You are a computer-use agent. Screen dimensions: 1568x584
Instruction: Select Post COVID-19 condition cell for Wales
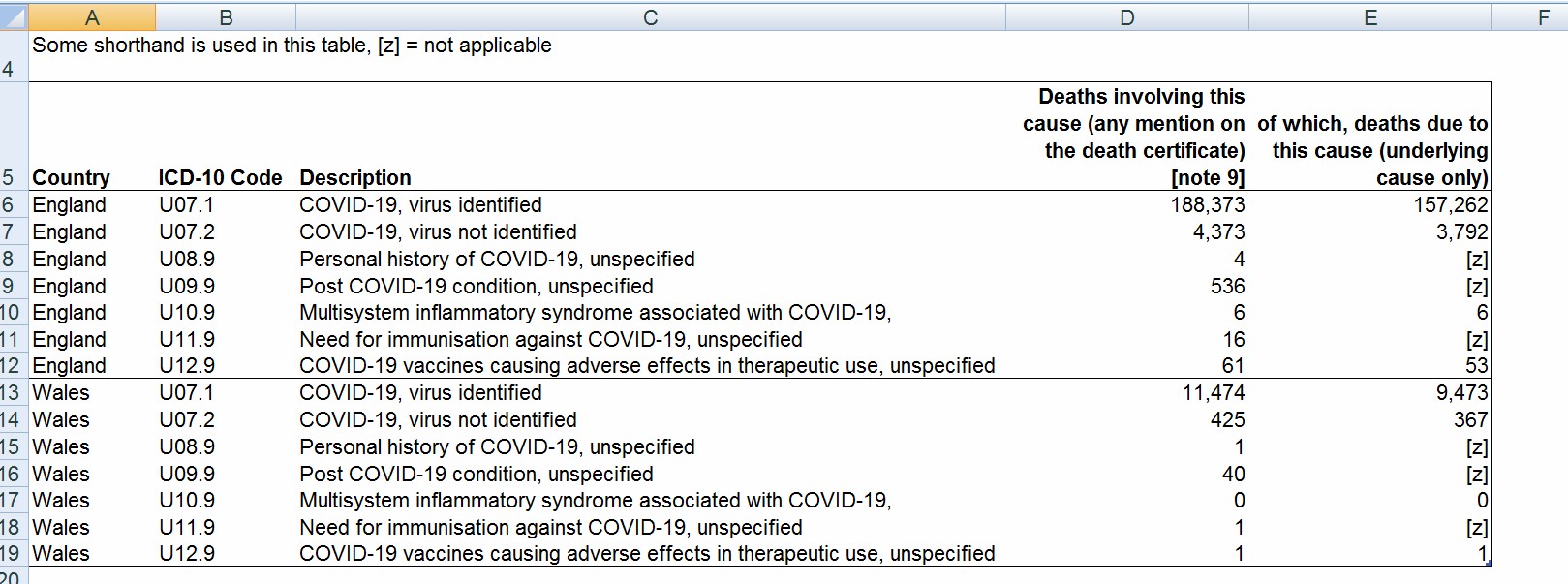tap(651, 474)
